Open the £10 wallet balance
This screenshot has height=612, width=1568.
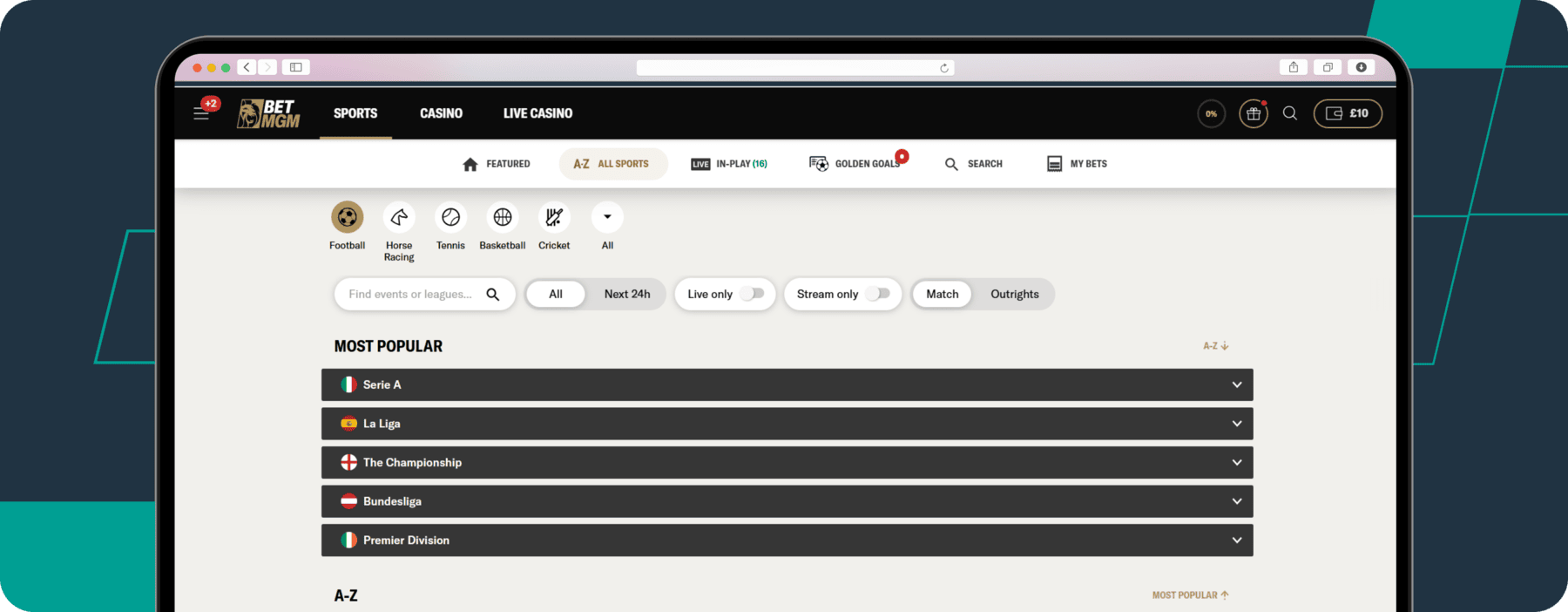1348,113
